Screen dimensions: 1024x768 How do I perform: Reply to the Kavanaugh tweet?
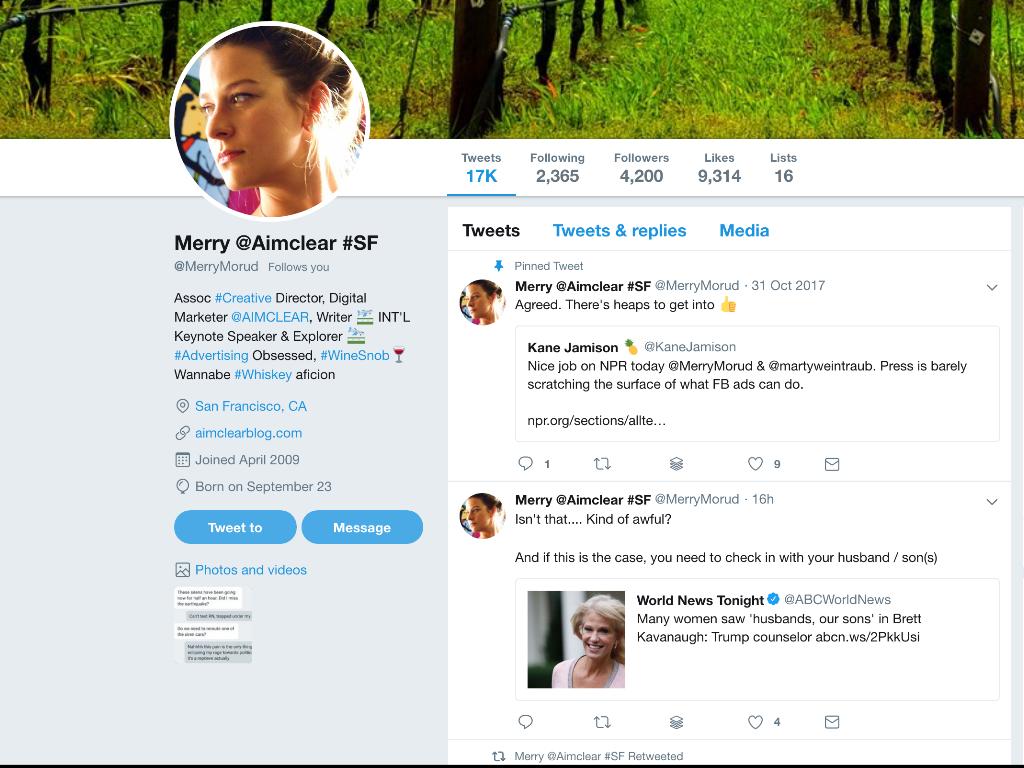(x=526, y=722)
